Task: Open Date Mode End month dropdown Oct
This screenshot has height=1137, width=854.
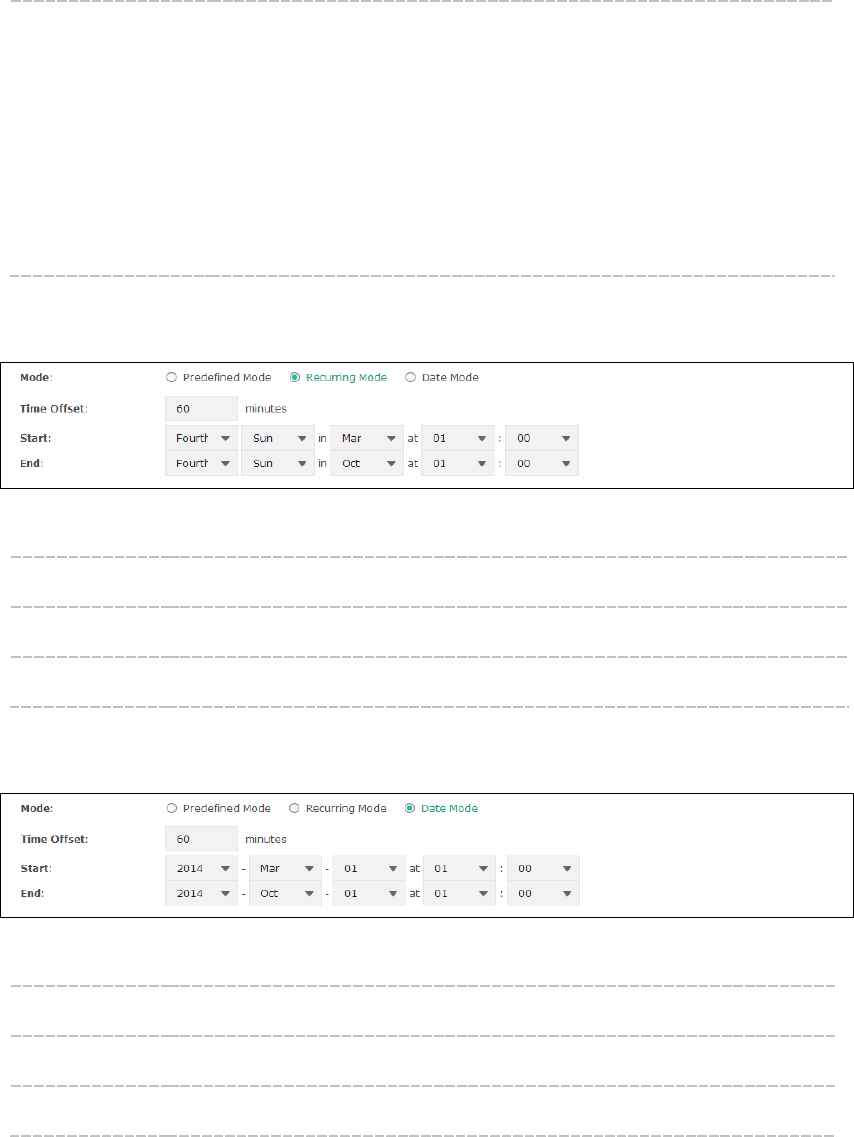Action: click(x=286, y=893)
